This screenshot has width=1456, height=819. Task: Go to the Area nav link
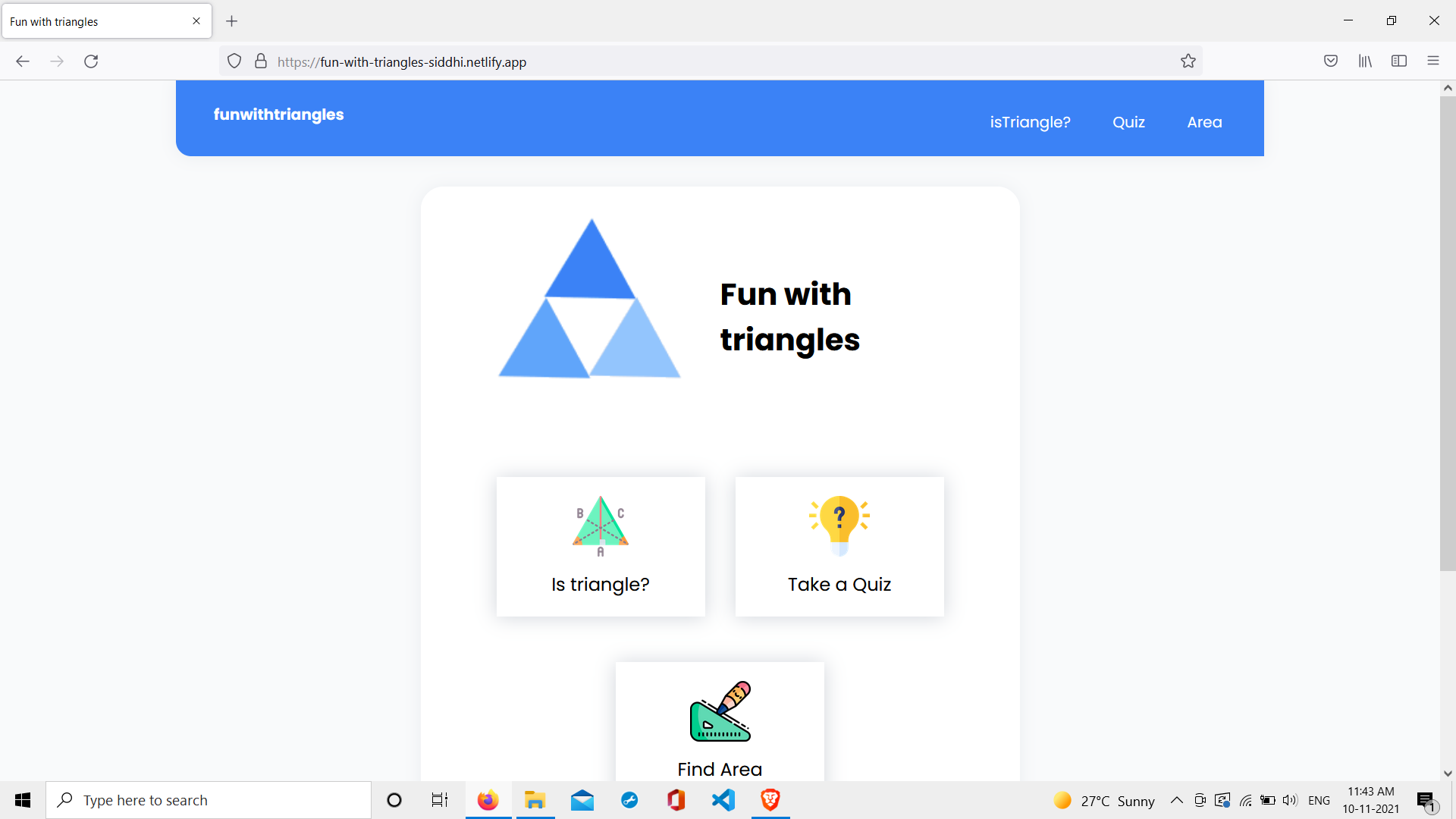pyautogui.click(x=1204, y=122)
